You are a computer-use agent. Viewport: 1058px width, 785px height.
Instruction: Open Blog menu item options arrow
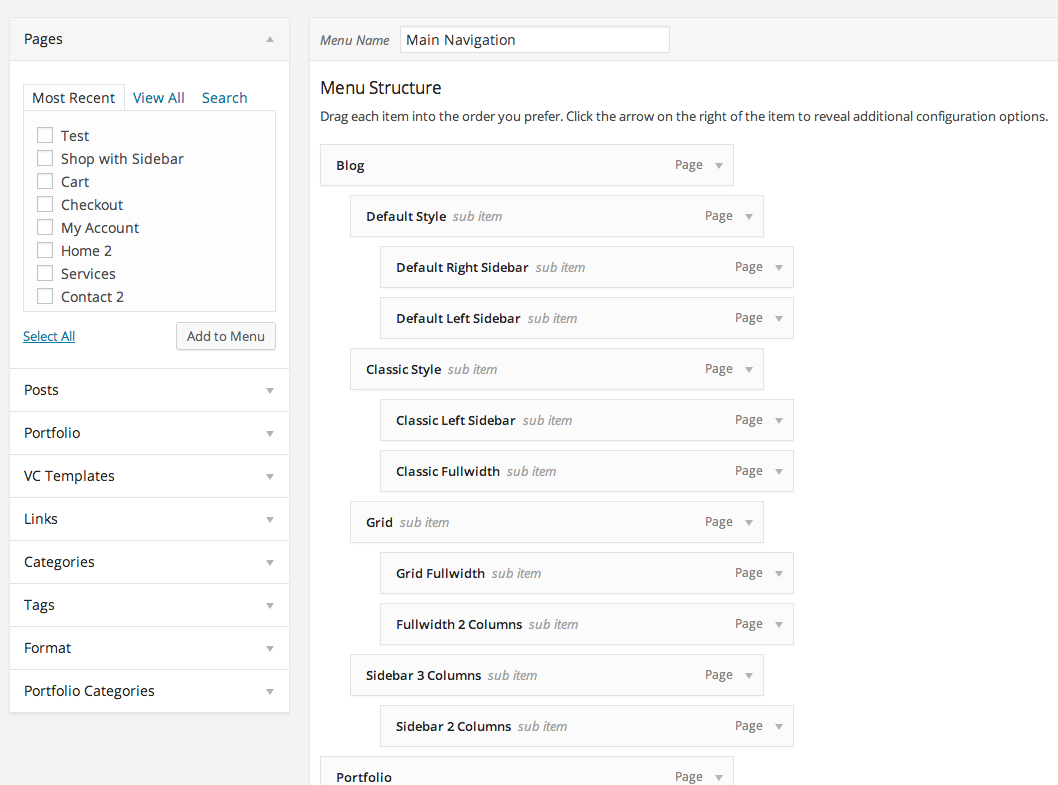click(718, 166)
